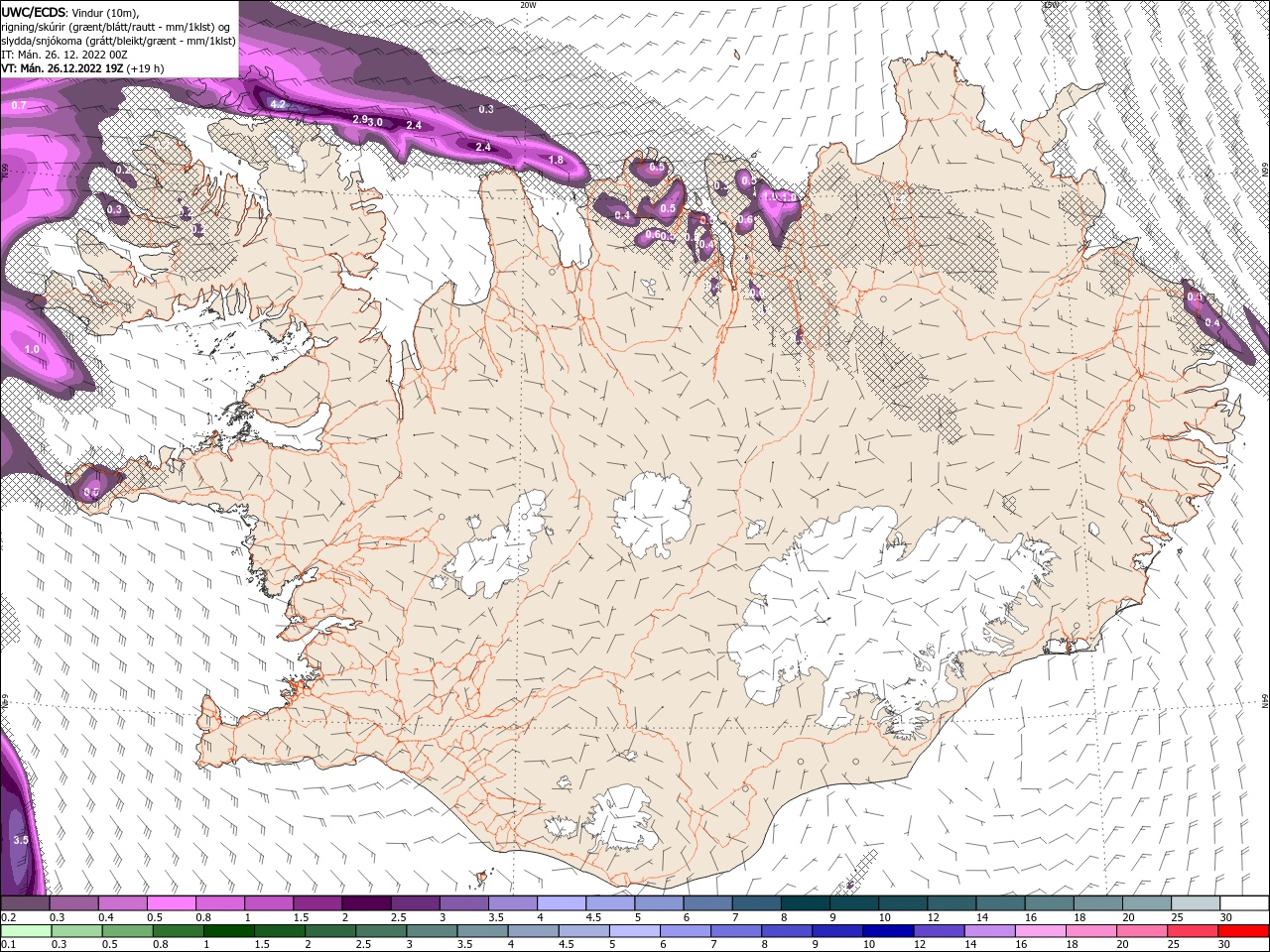Select the upper scale swatch between 1.5 and 2
Image resolution: width=1270 pixels, height=952 pixels.
317,903
